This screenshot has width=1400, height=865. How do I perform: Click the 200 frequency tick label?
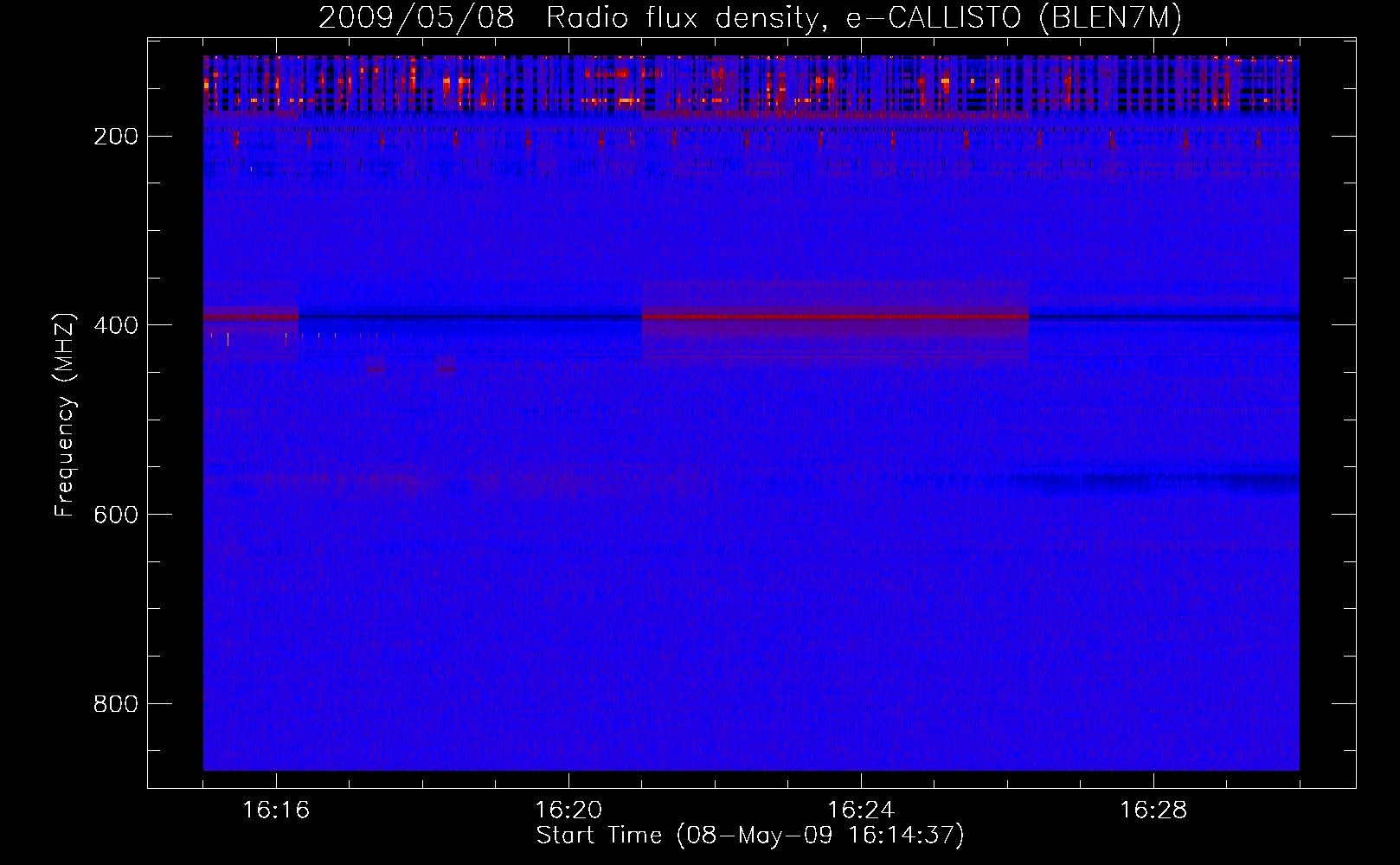[x=116, y=137]
